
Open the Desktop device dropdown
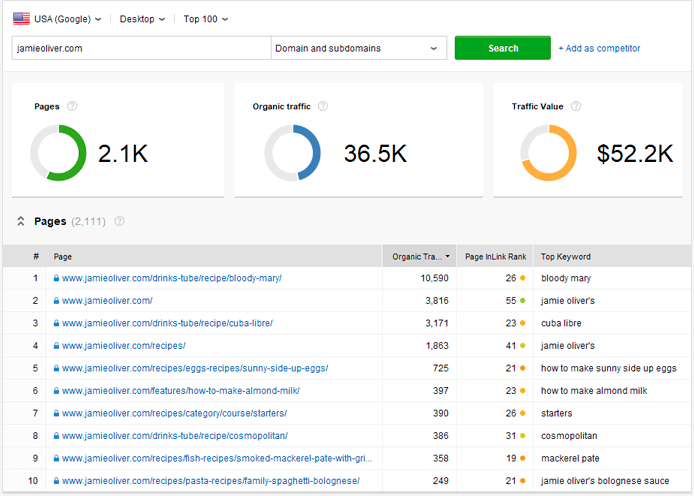142,19
